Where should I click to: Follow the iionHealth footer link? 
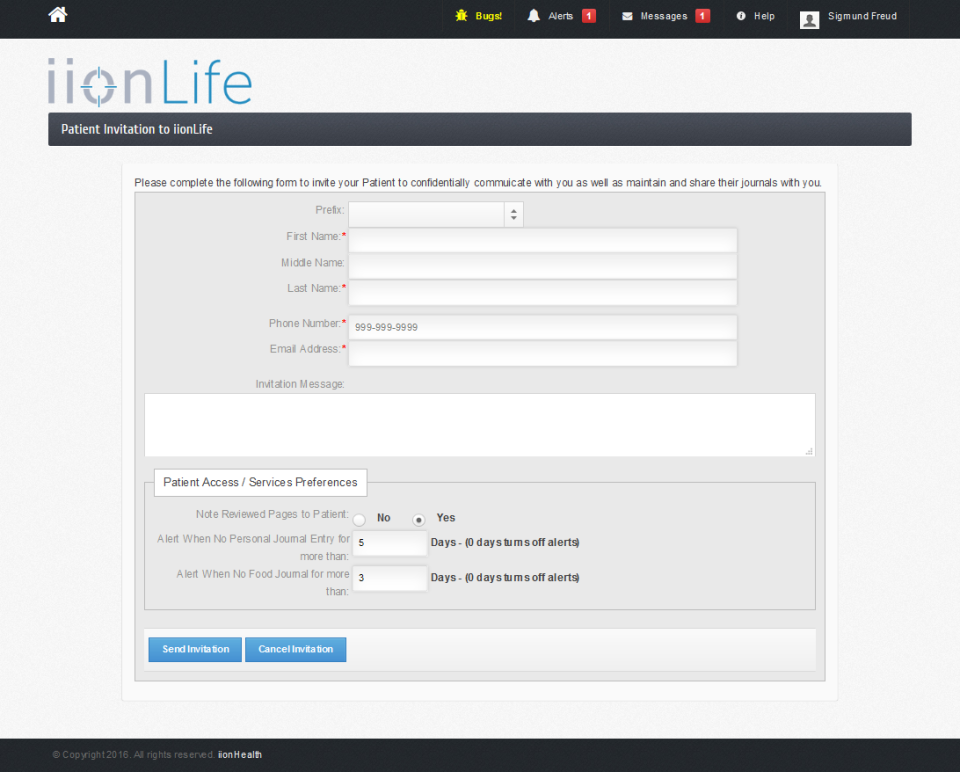(240, 755)
